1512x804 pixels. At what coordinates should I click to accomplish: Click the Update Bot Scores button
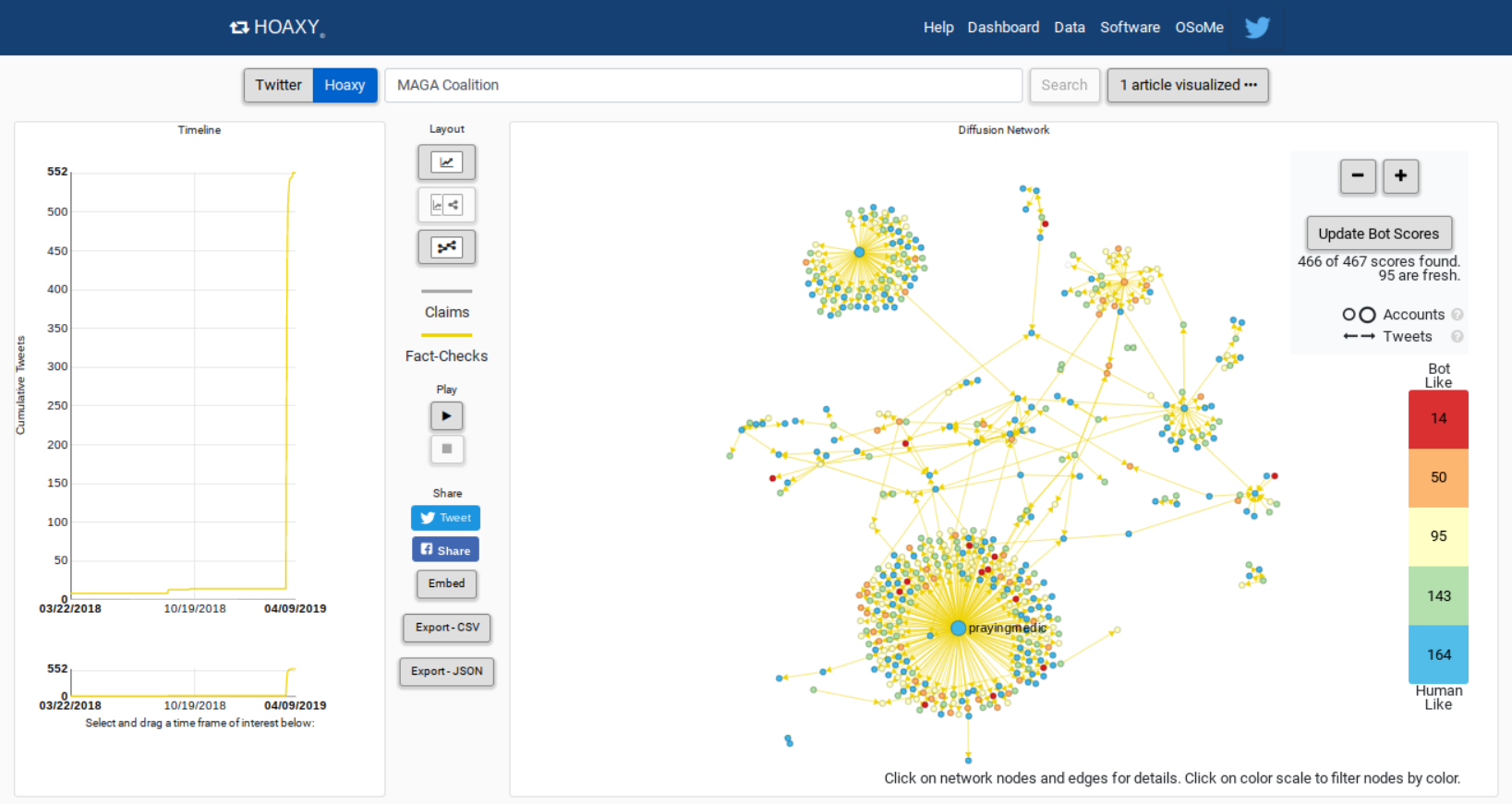(x=1378, y=234)
